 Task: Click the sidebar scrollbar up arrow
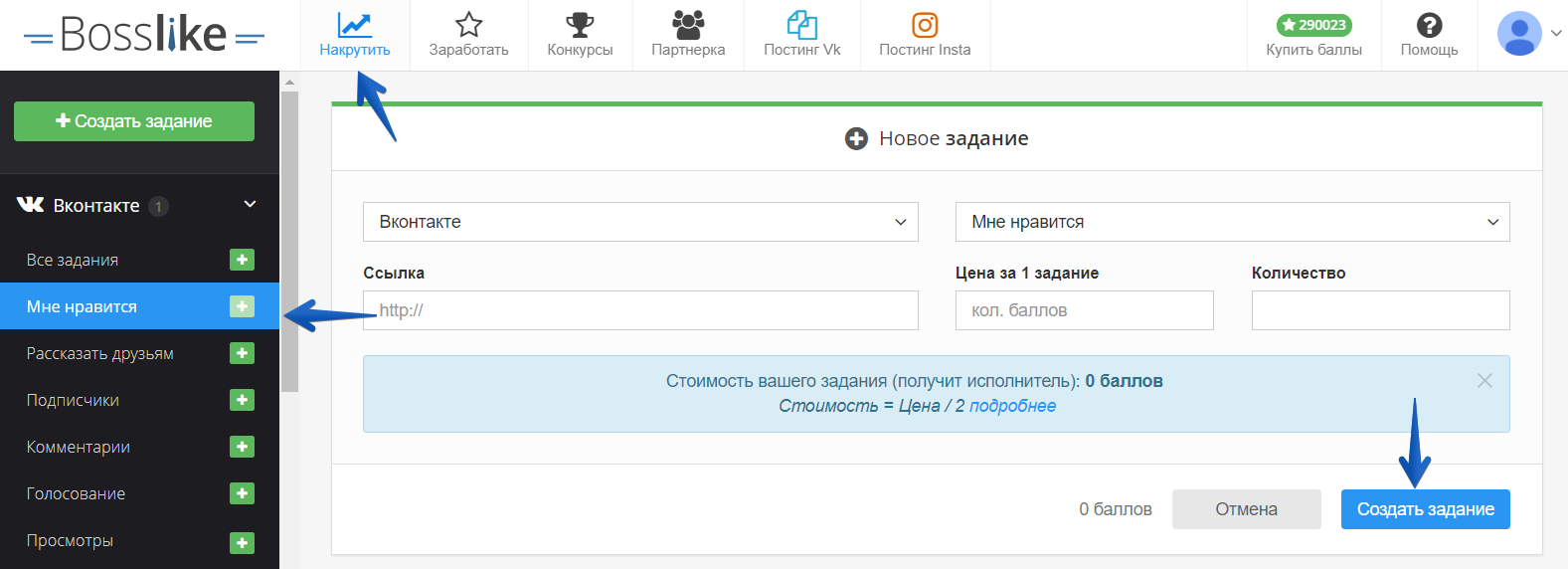click(x=289, y=82)
